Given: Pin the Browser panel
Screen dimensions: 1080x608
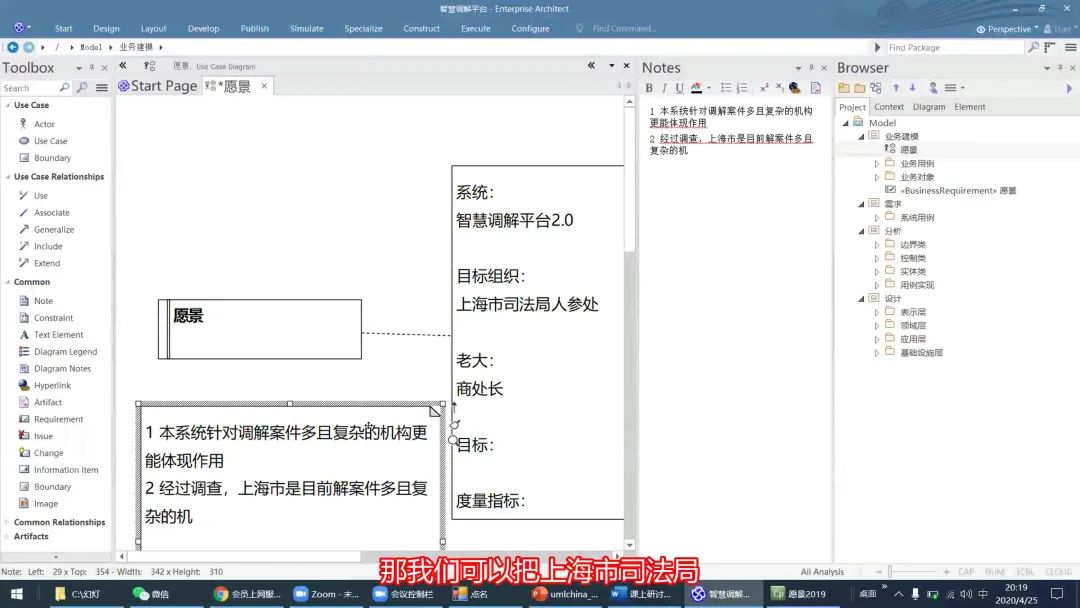Looking at the screenshot, I should 1059,67.
